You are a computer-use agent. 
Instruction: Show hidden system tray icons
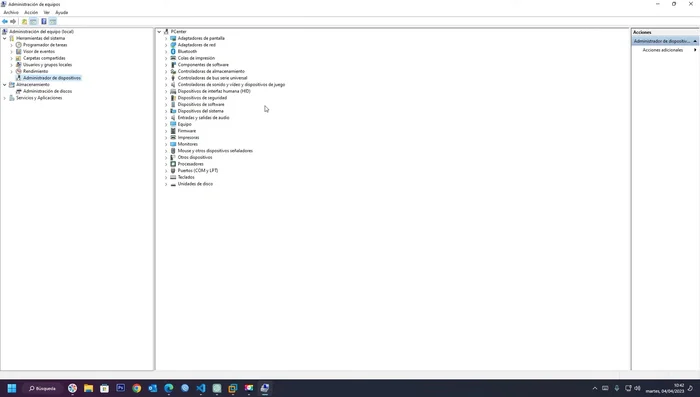point(595,389)
